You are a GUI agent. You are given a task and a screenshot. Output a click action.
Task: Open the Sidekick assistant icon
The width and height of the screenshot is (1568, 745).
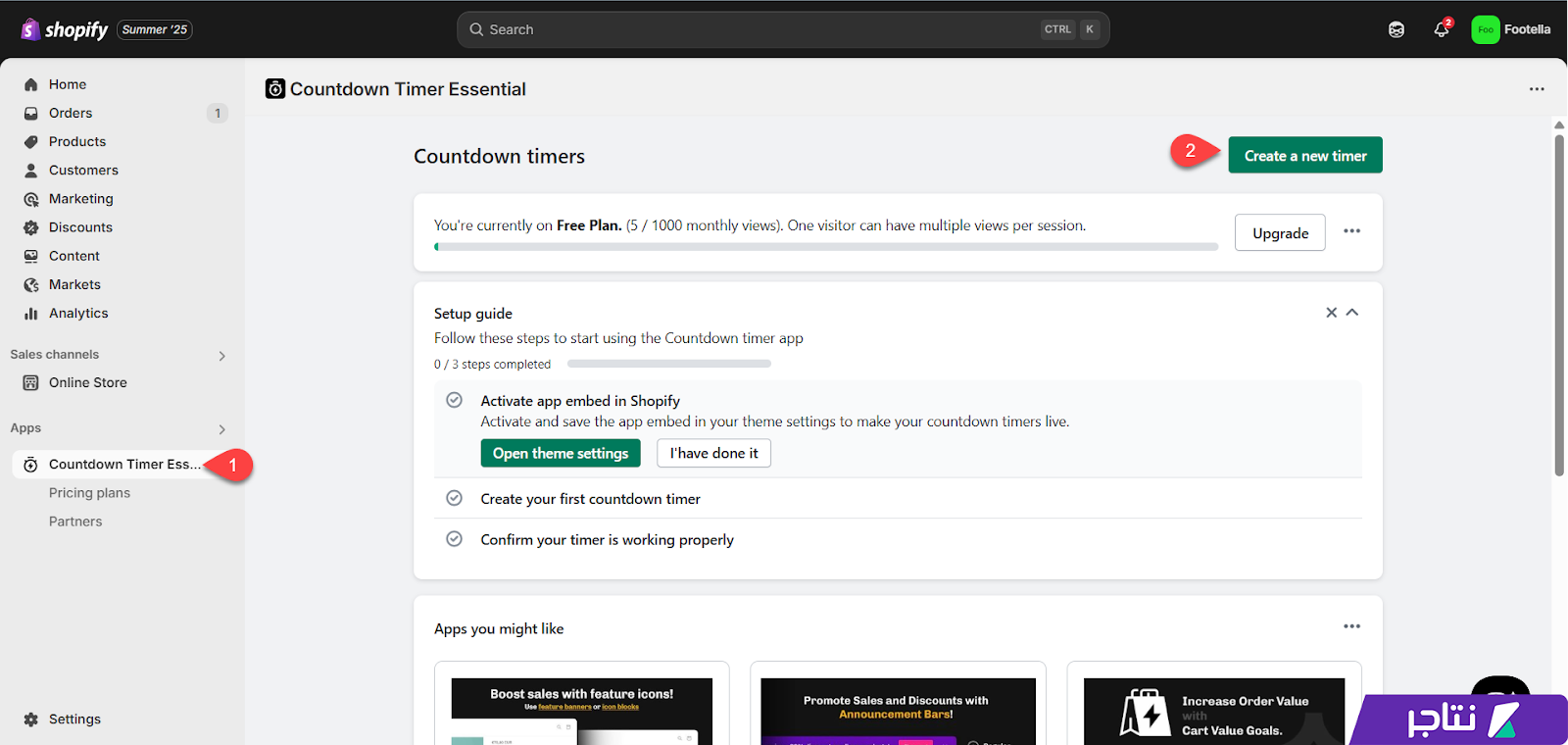coord(1396,29)
